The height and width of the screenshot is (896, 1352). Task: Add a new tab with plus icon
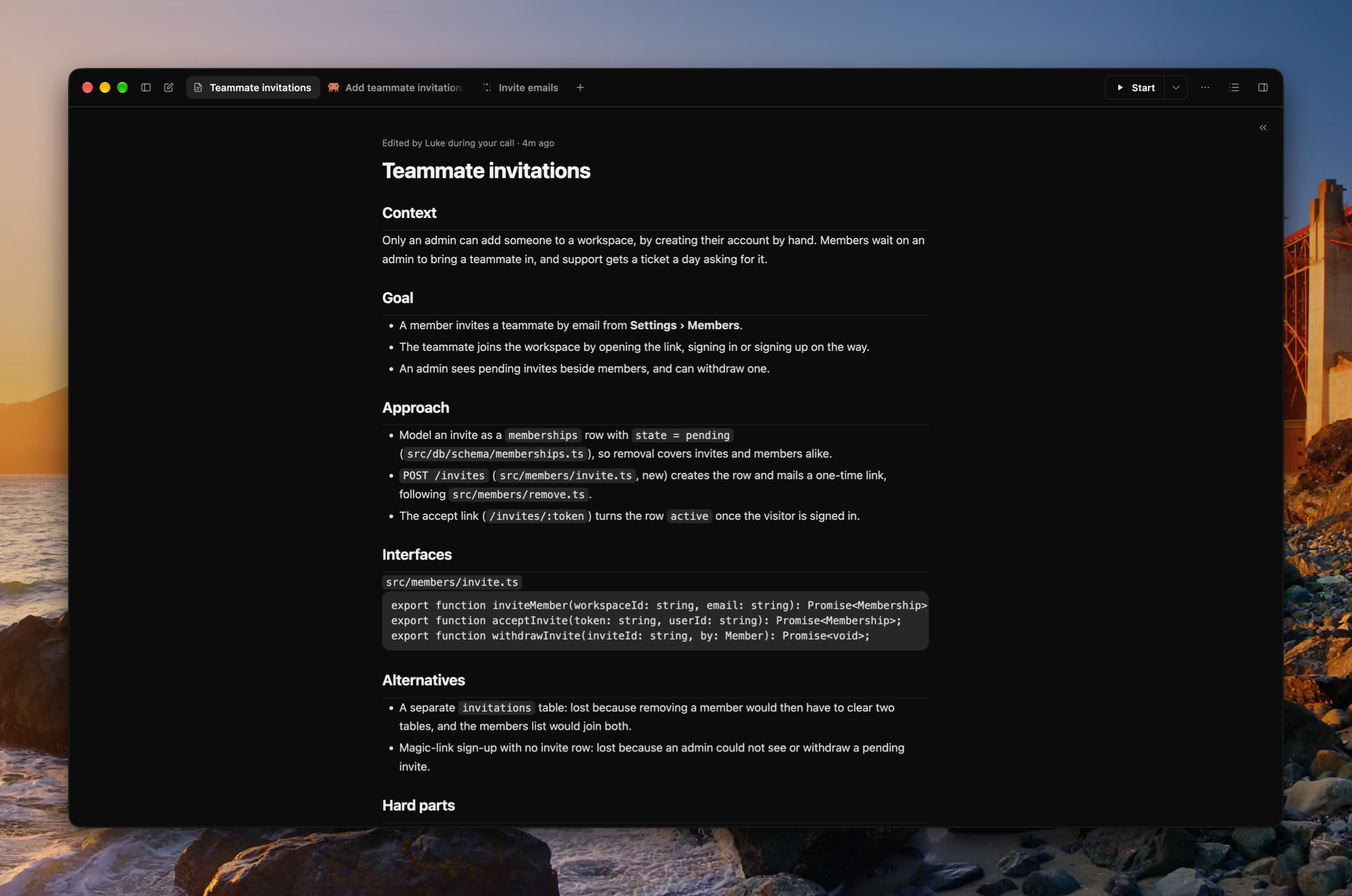click(x=580, y=87)
